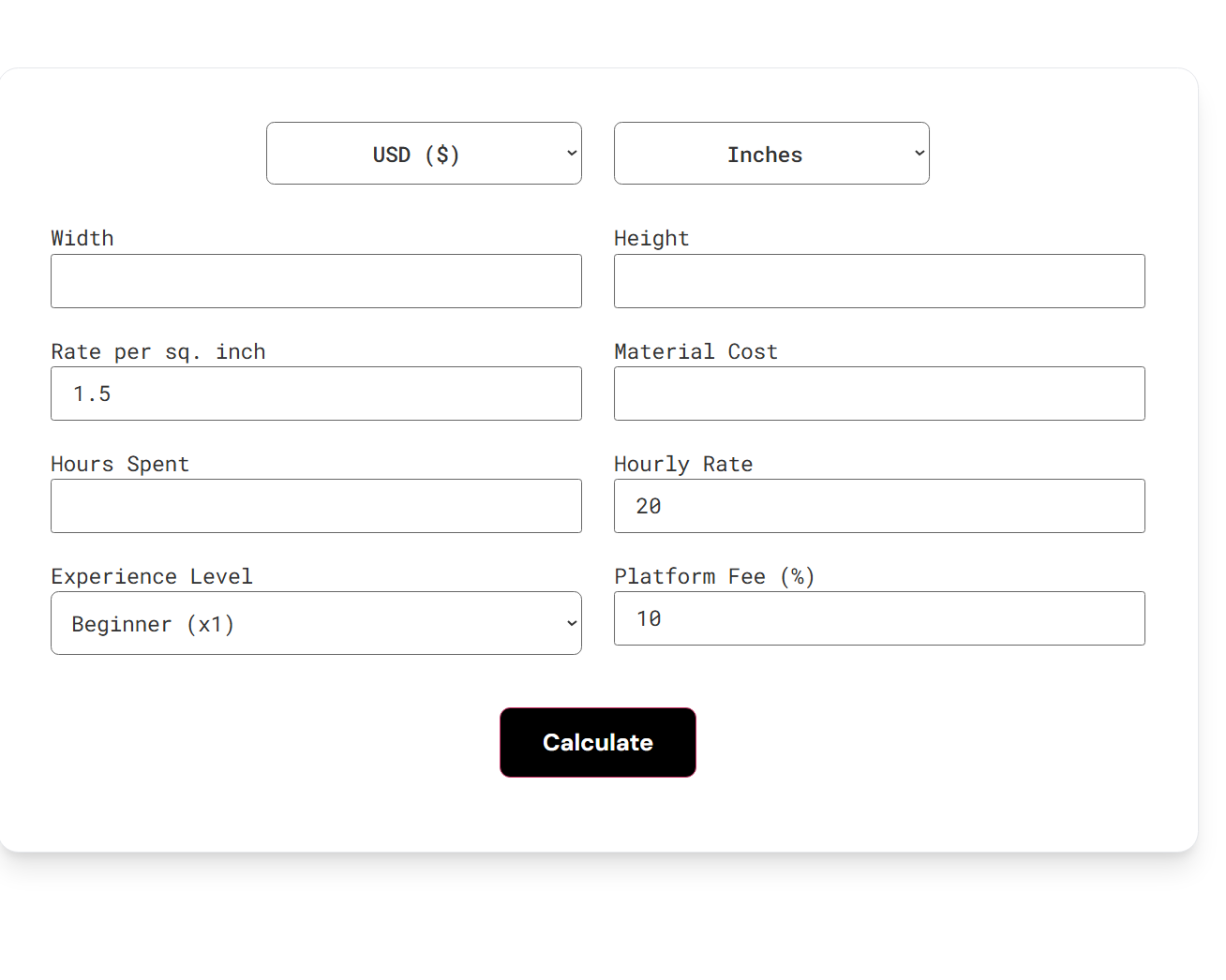Focus the Rate per sq. inch field

pos(316,393)
